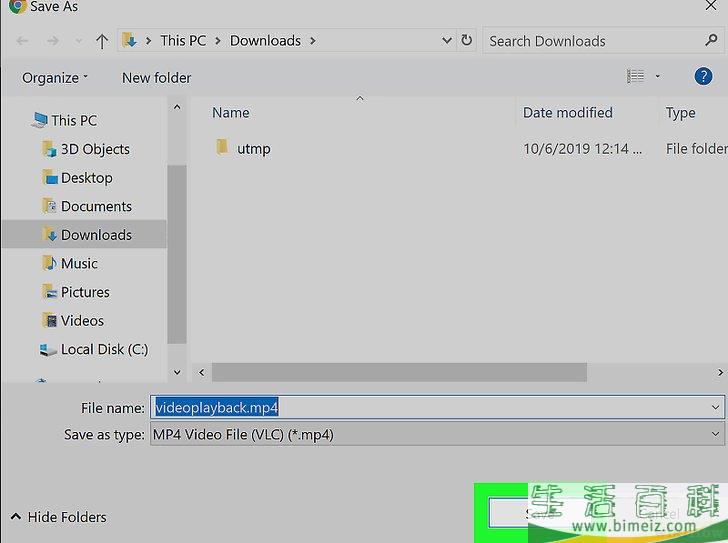The width and height of the screenshot is (728, 543).
Task: Click the search magnifier icon
Action: (712, 41)
